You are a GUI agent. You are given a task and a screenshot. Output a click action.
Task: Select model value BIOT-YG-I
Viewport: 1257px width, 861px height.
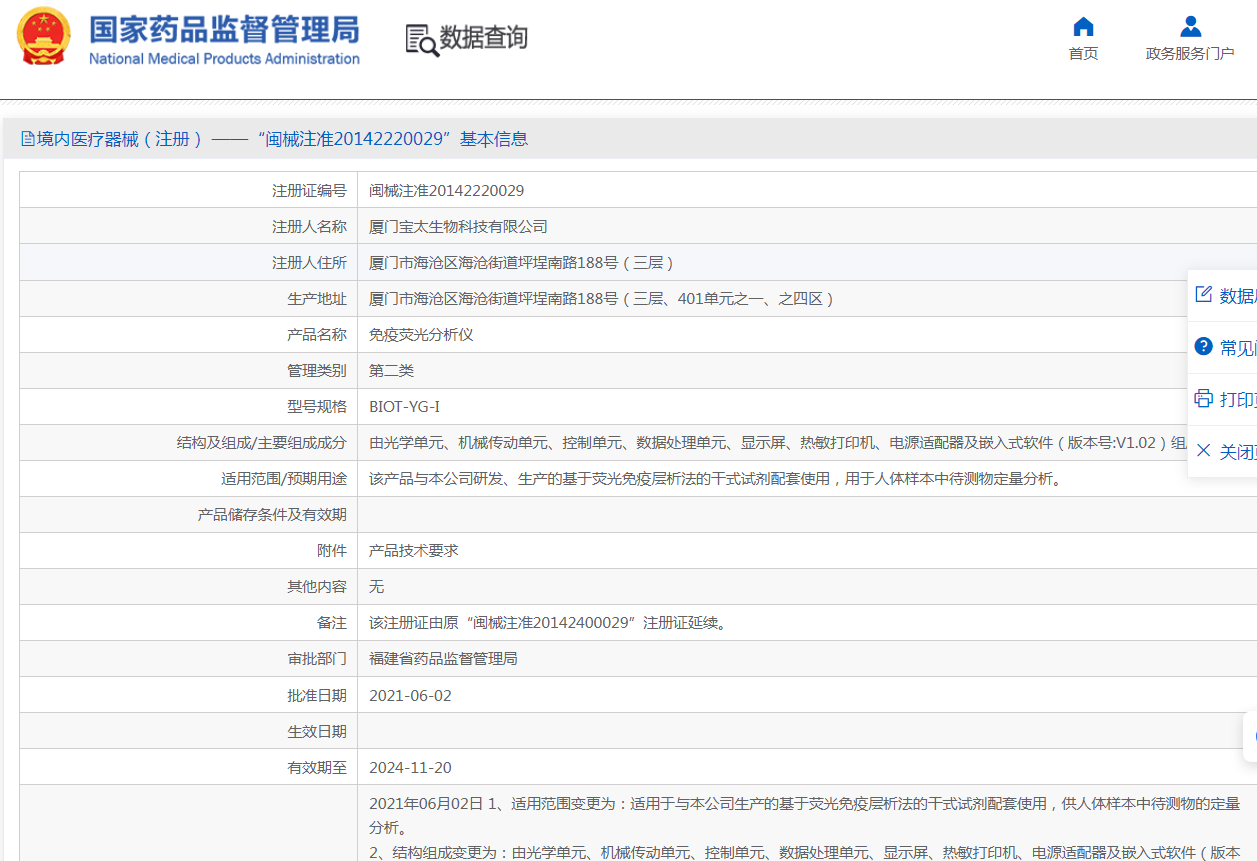tap(404, 407)
